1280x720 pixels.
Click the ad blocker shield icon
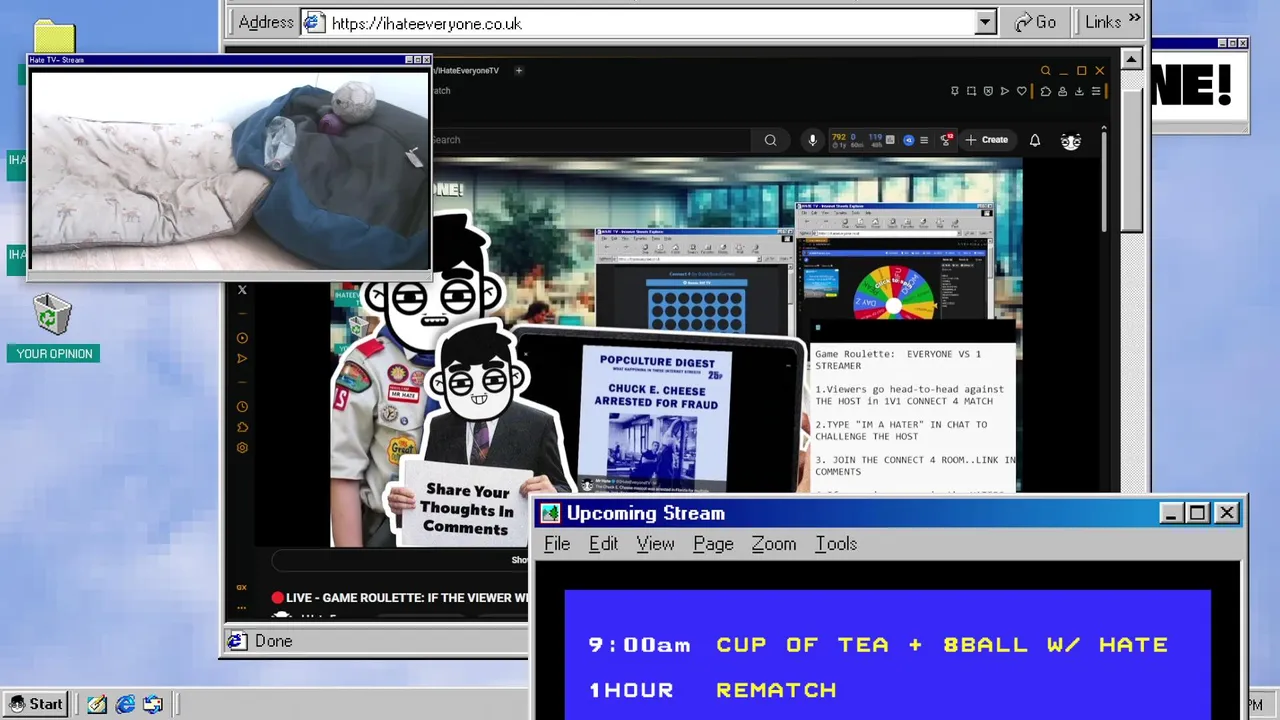click(988, 91)
